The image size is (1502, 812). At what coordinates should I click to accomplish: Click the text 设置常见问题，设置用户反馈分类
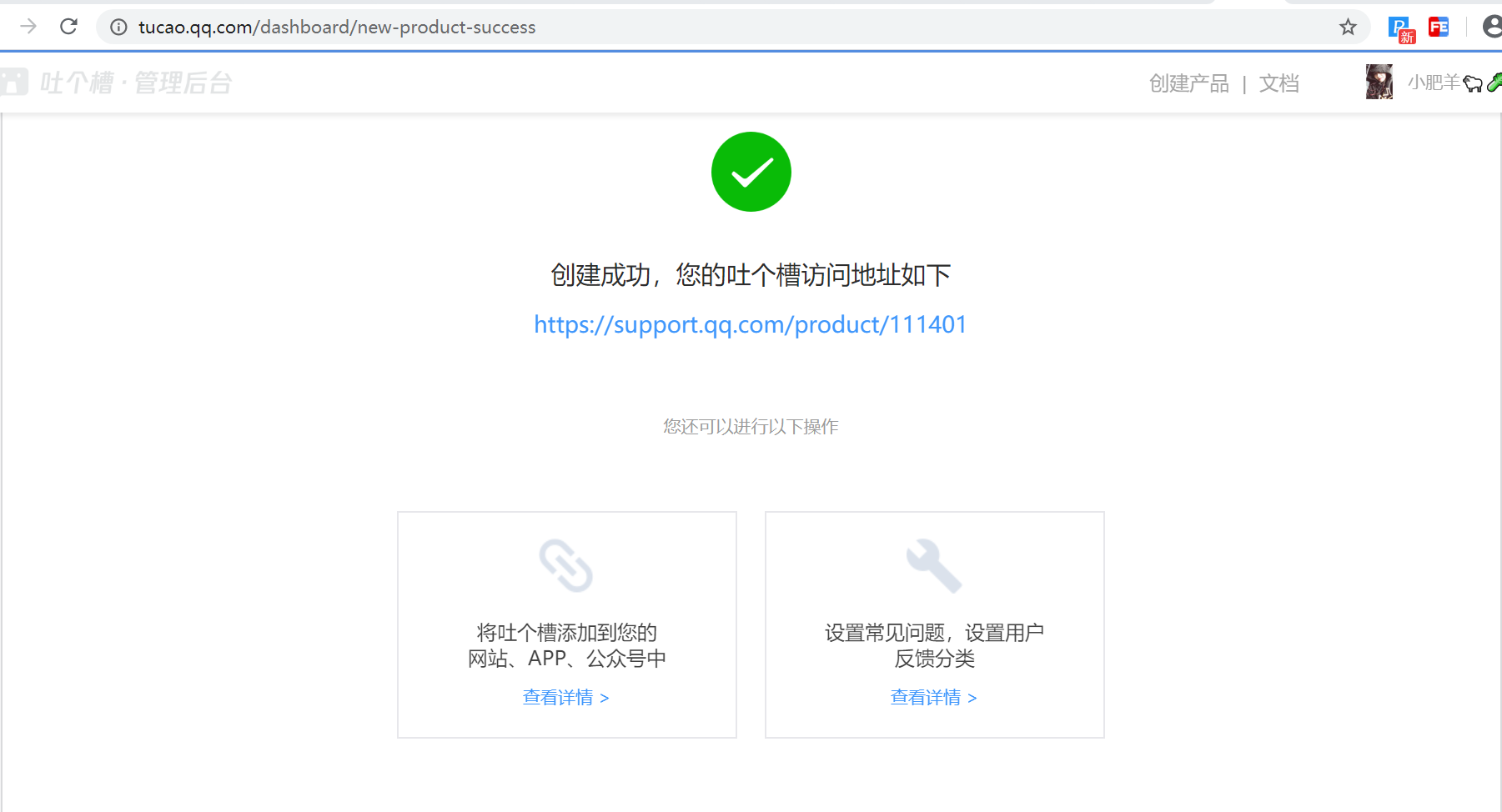pyautogui.click(x=935, y=645)
